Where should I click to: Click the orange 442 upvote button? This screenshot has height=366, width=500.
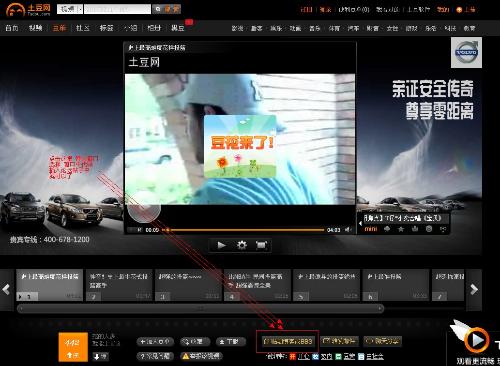pos(73,347)
